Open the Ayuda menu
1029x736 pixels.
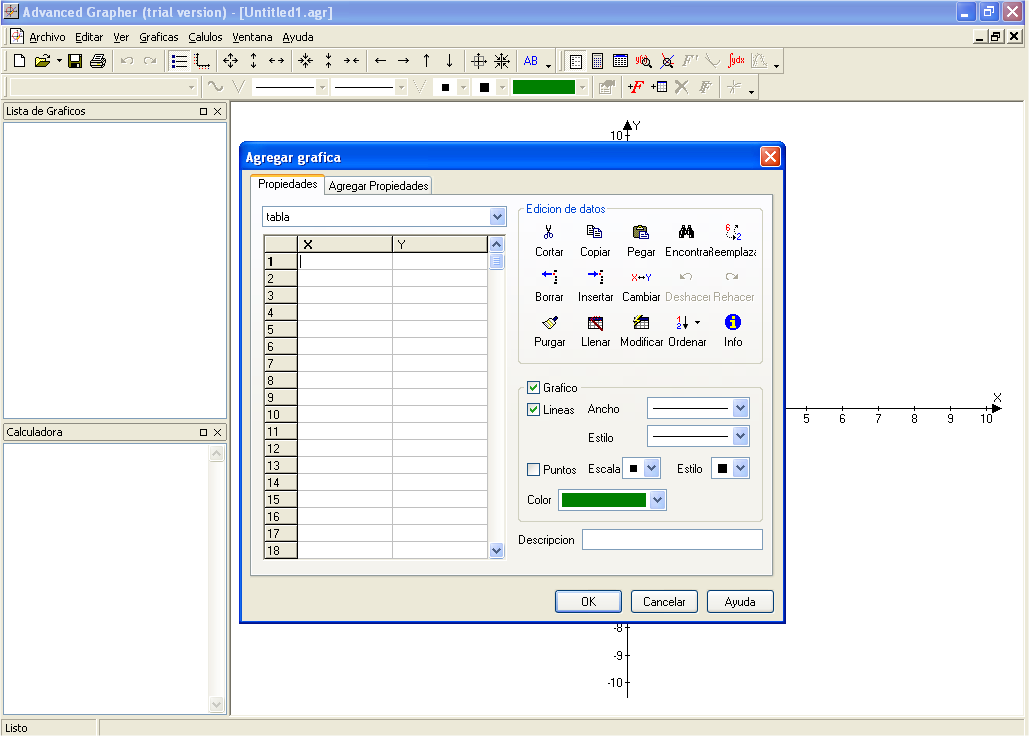point(298,37)
